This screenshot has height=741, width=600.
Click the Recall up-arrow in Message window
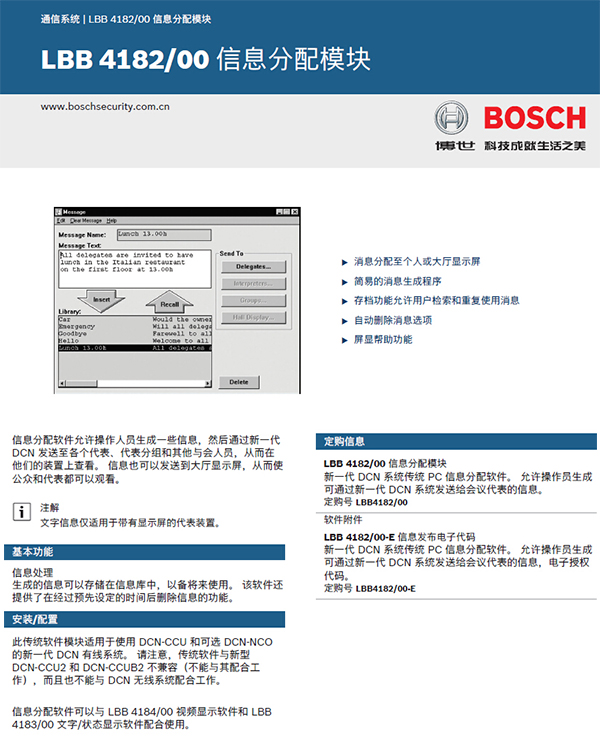tap(169, 302)
